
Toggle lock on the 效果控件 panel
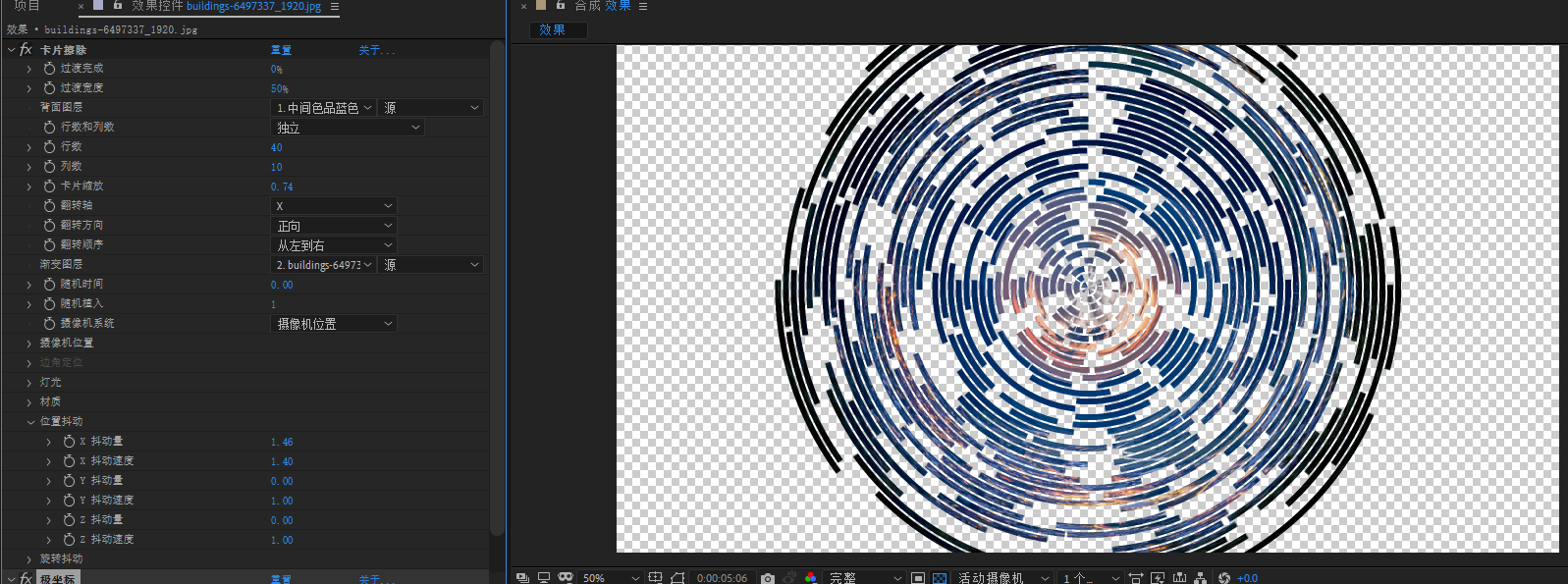point(118,6)
